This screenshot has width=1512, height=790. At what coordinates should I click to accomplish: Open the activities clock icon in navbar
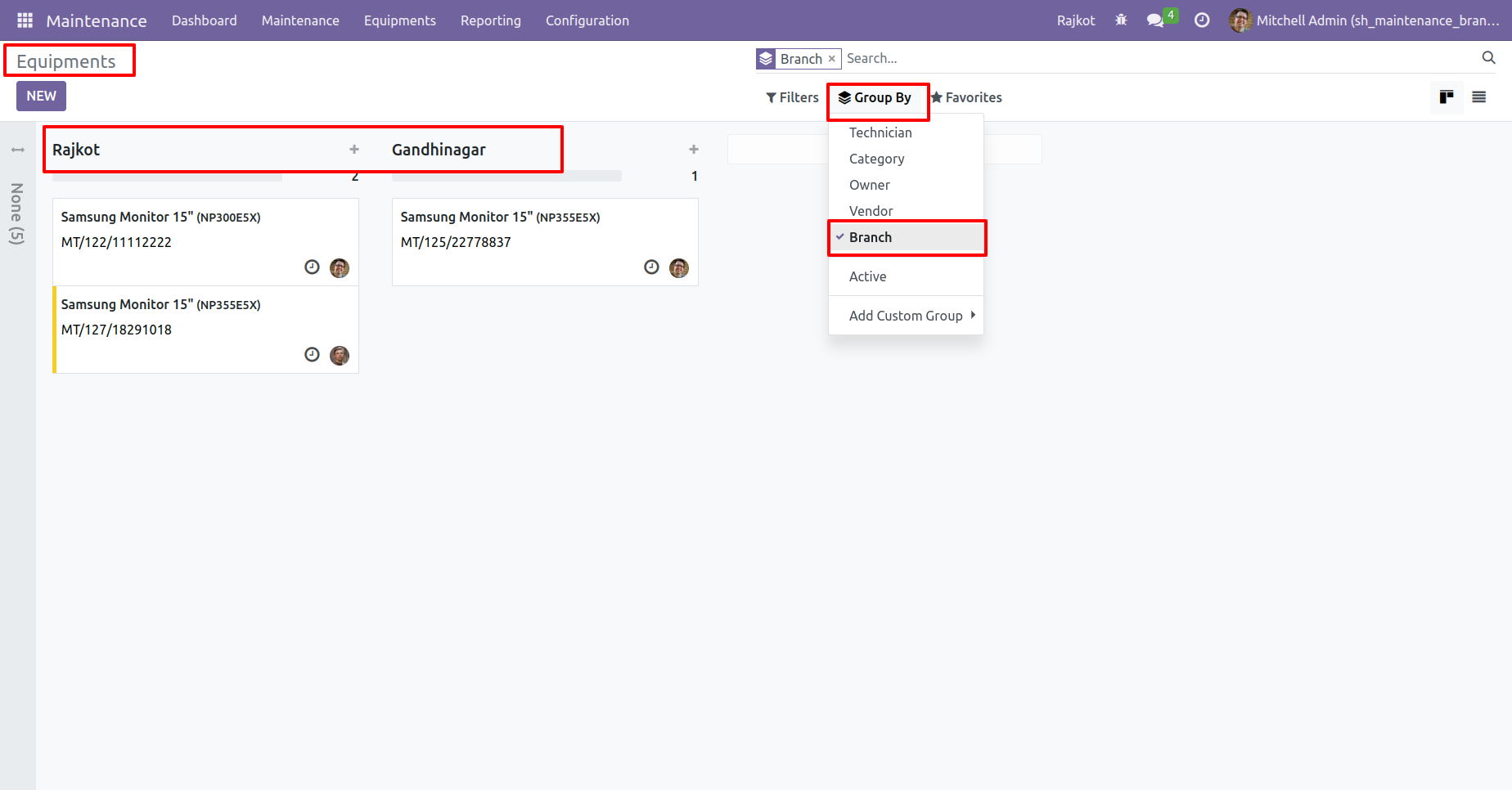[1202, 20]
